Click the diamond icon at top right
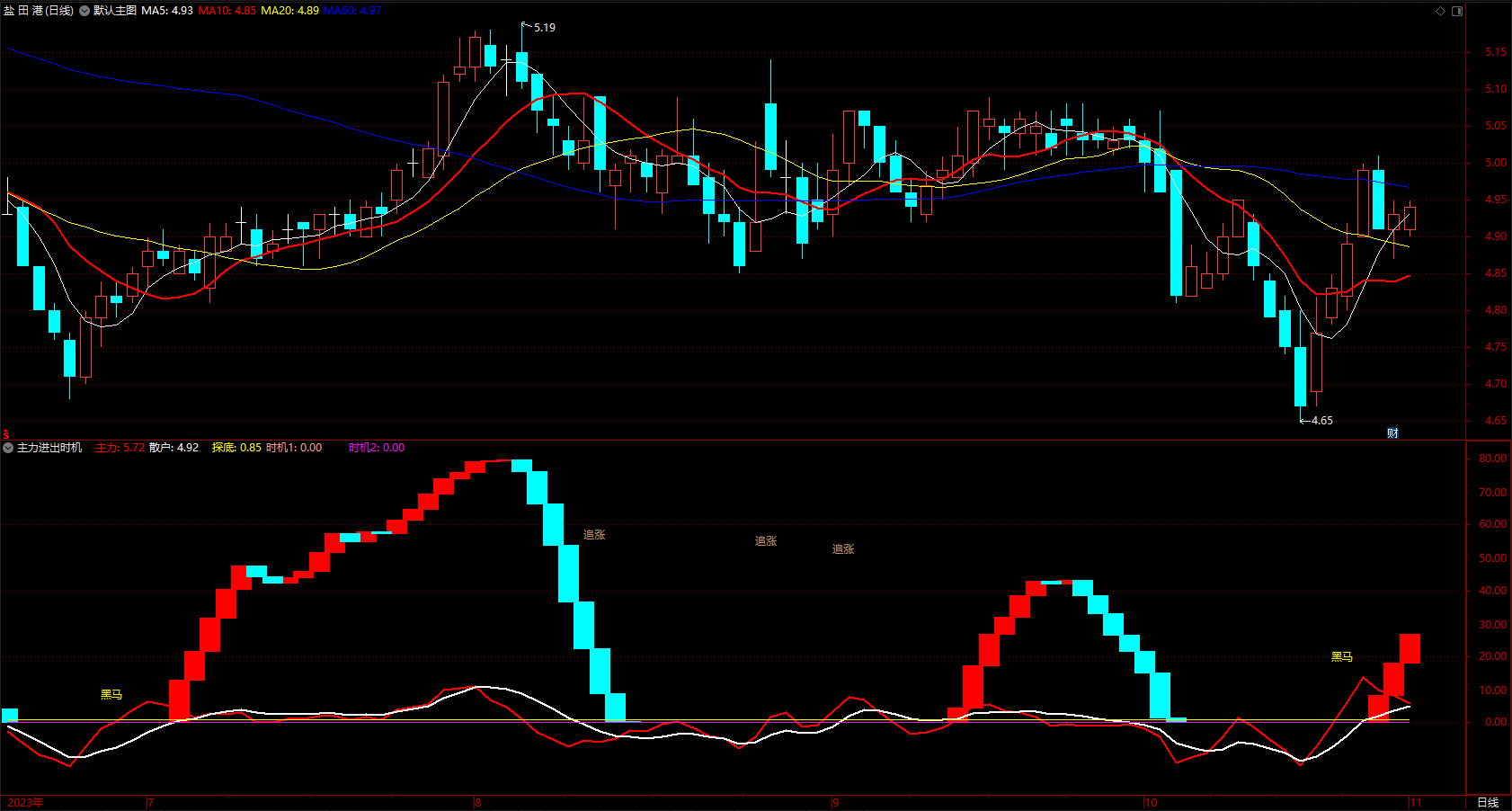The image size is (1512, 811). [1440, 11]
